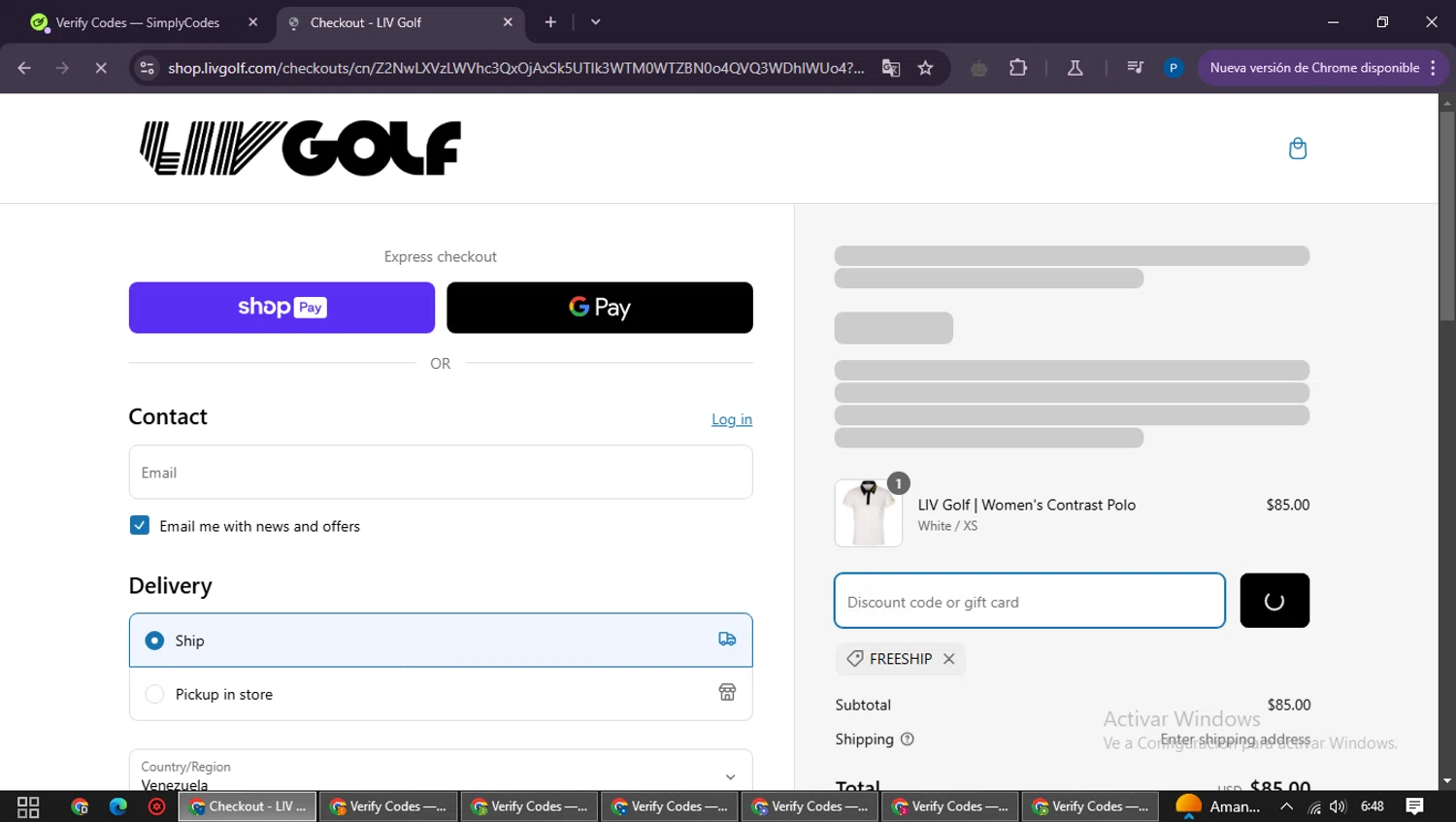Click the page vertical scrollbar
The width and height of the screenshot is (1456, 822).
click(1447, 215)
